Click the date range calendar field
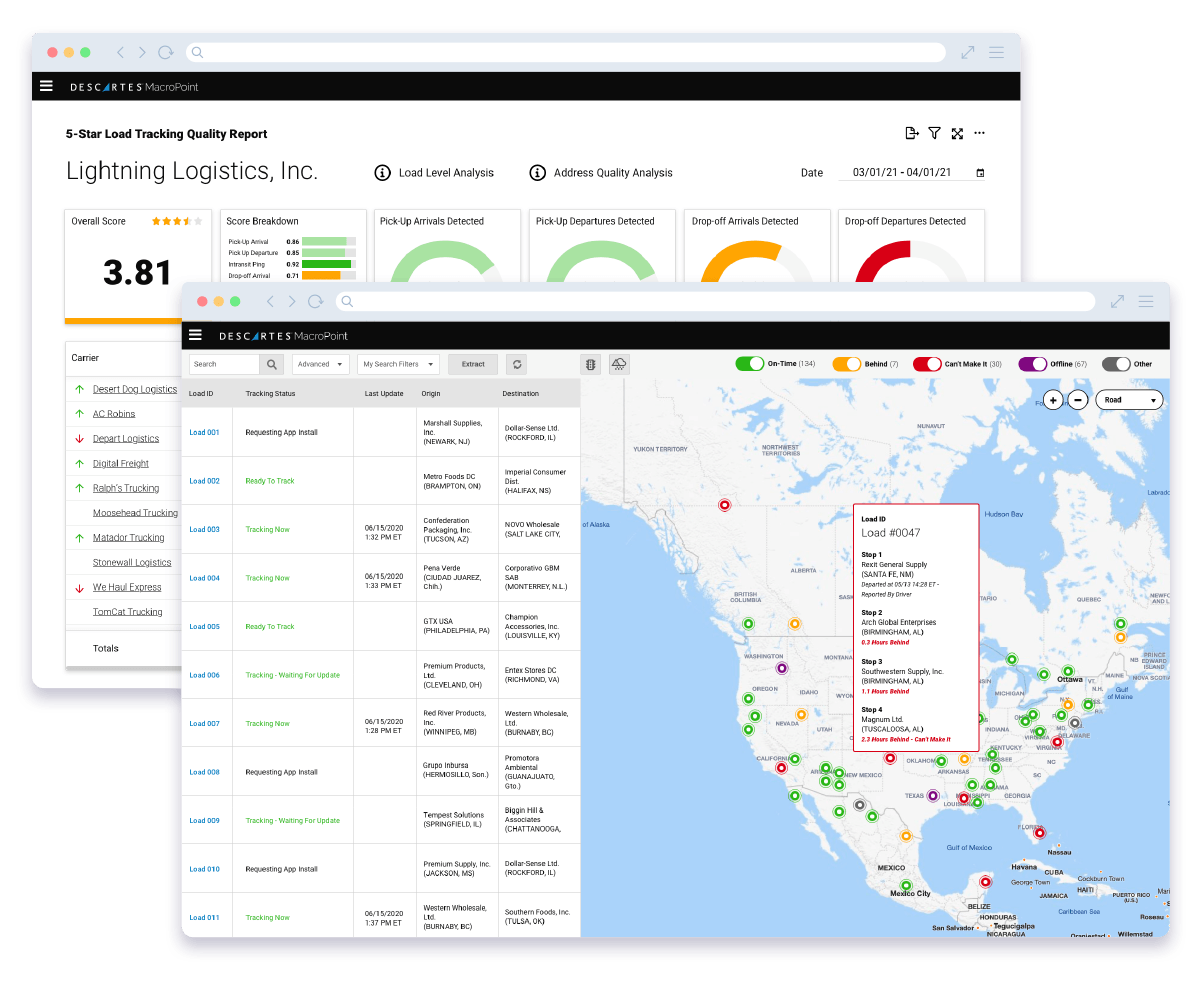This screenshot has width=1200, height=993. [910, 173]
